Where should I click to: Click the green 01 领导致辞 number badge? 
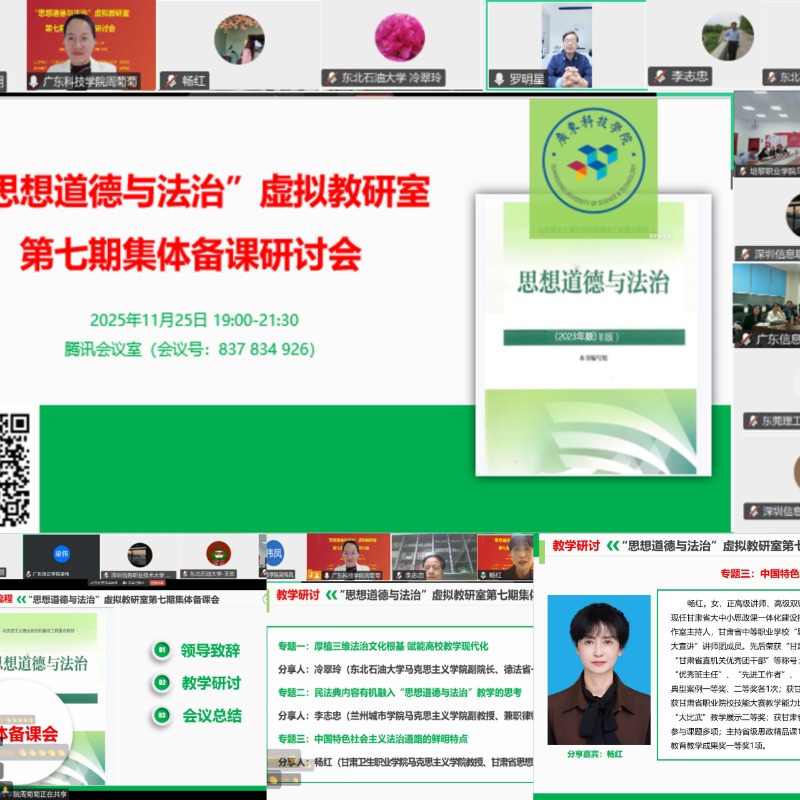coord(161,650)
